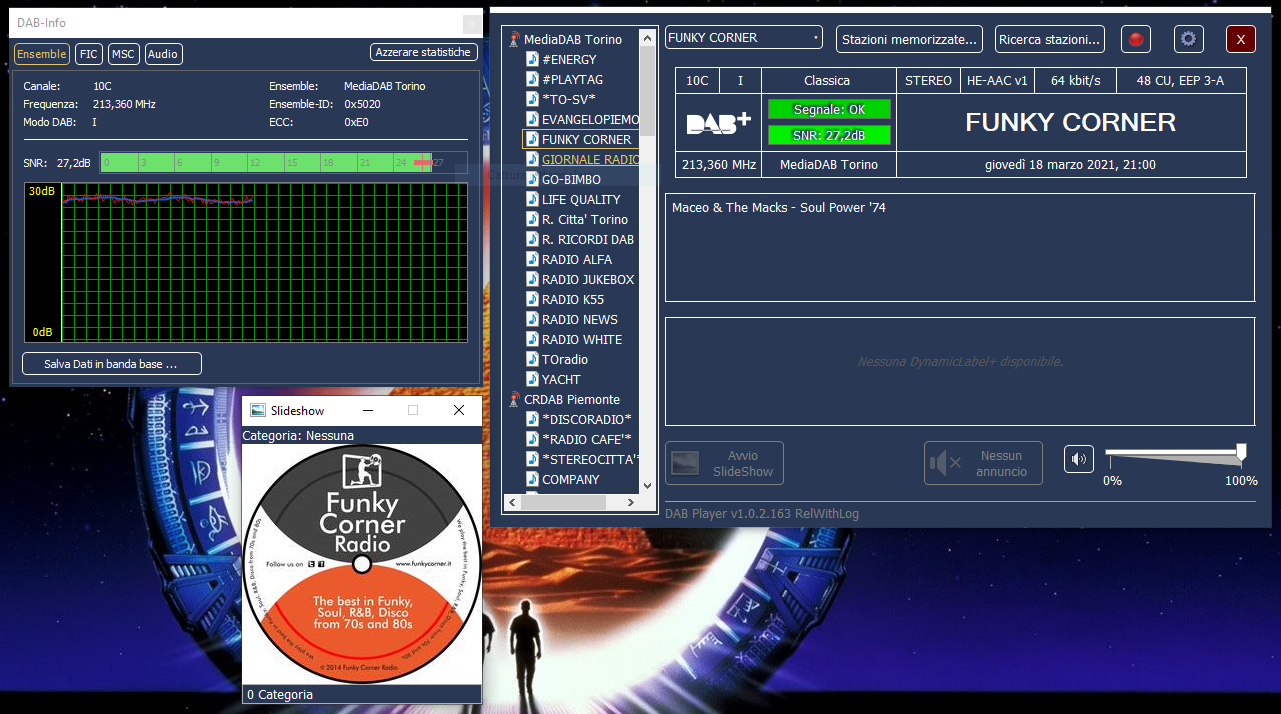
Task: Minimize the Slideshow window
Action: pyautogui.click(x=367, y=410)
